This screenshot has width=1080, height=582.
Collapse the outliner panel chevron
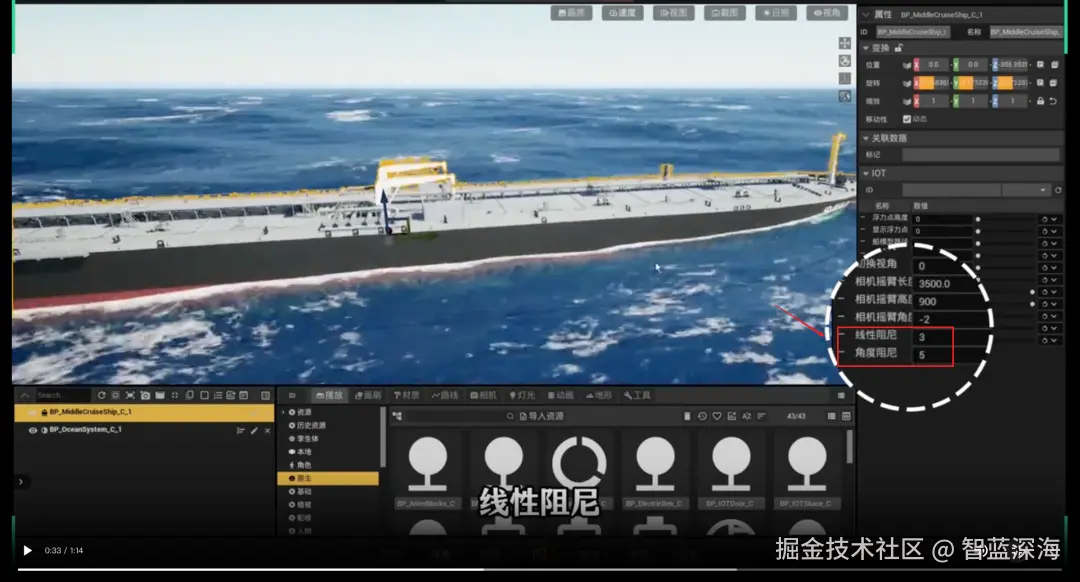pyautogui.click(x=25, y=395)
